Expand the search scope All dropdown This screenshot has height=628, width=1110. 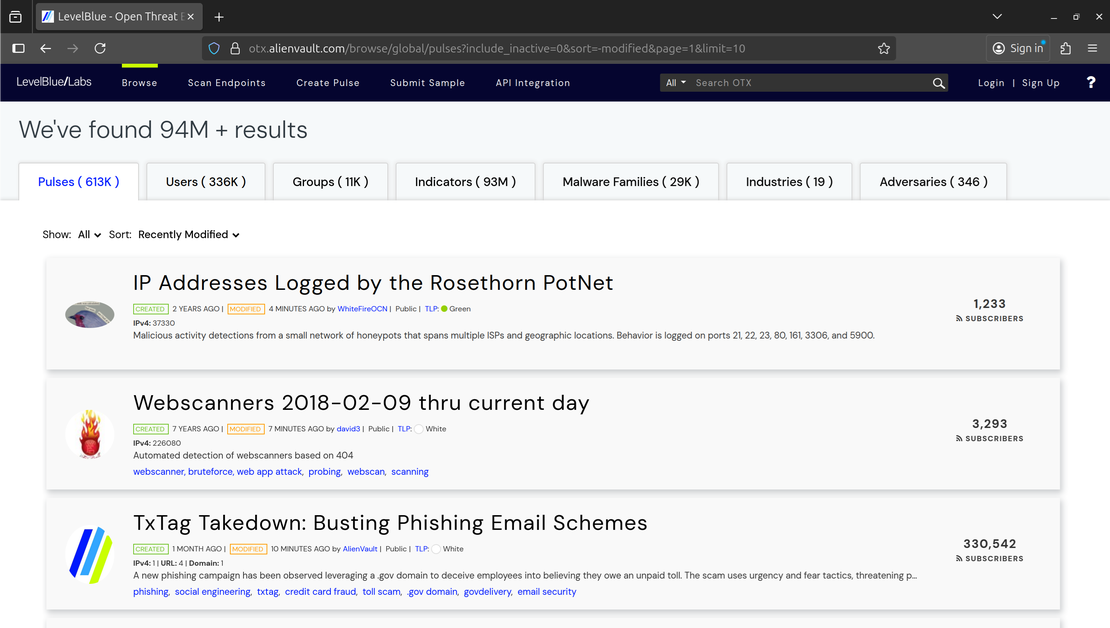676,83
